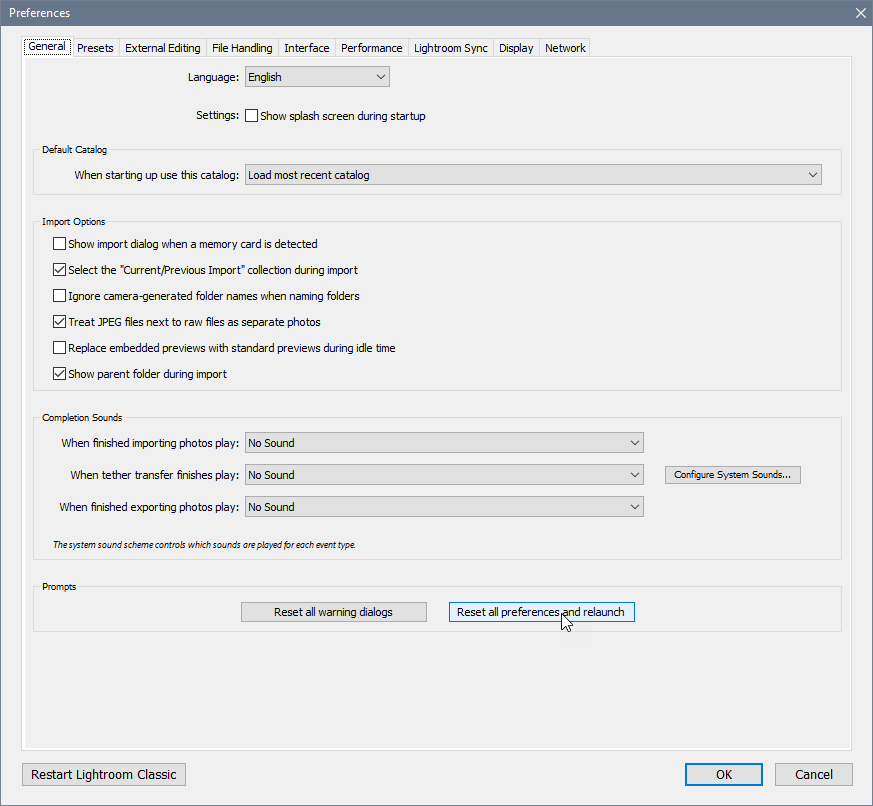
Task: Open the tether transfer finishes sound dropdown
Action: click(444, 475)
